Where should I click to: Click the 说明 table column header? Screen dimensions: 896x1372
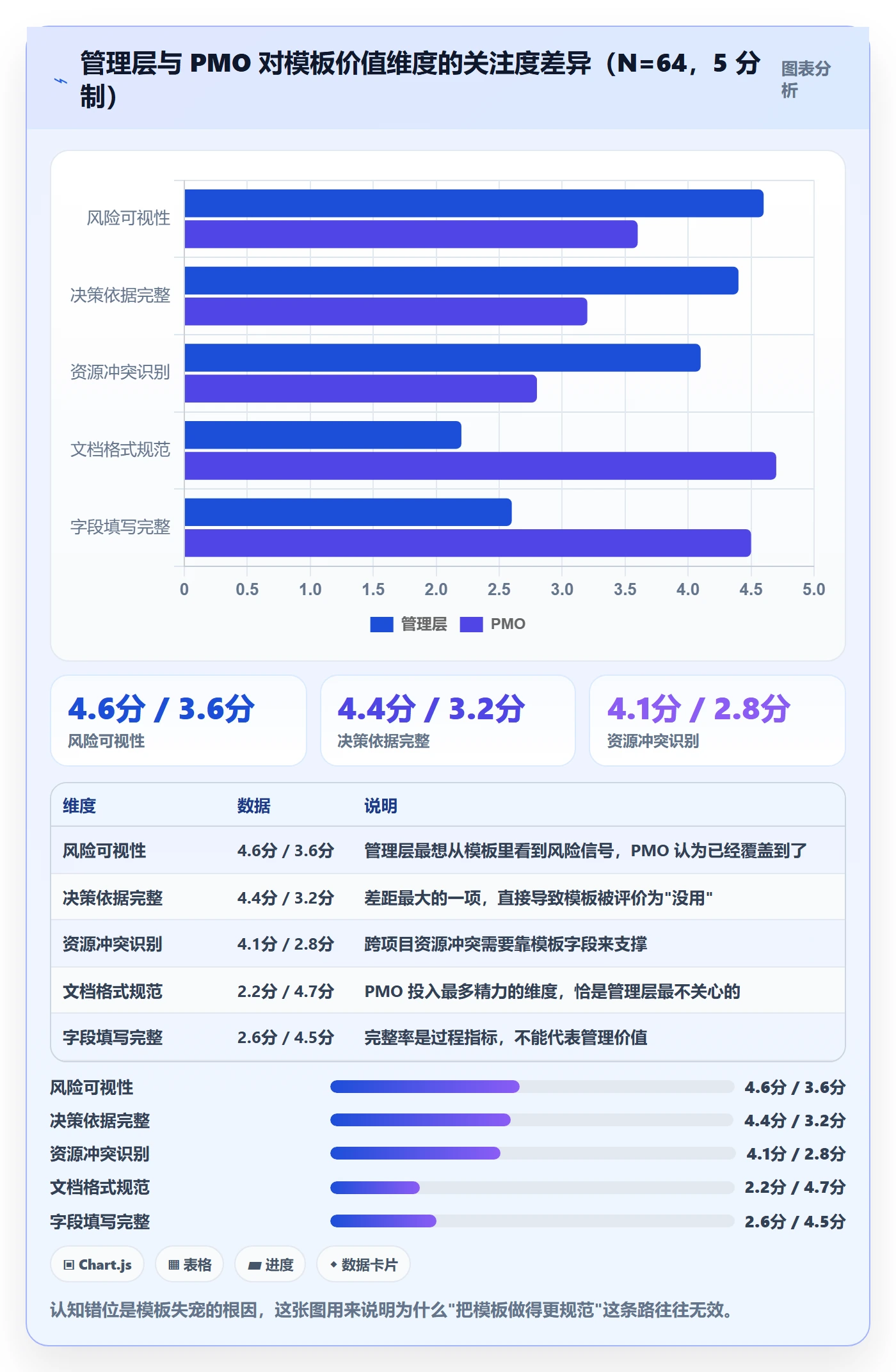pyautogui.click(x=381, y=806)
